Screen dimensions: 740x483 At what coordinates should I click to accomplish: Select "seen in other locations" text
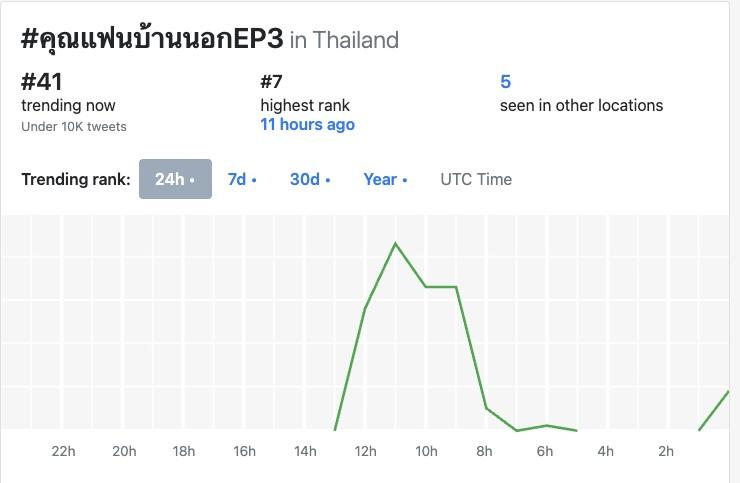pos(581,105)
